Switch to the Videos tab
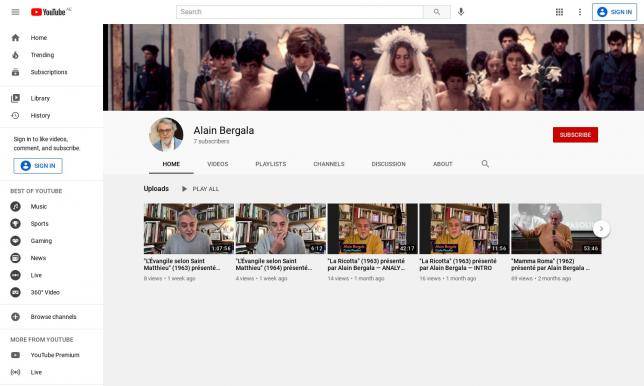Screen dimensions: 644x386 (x=218, y=164)
